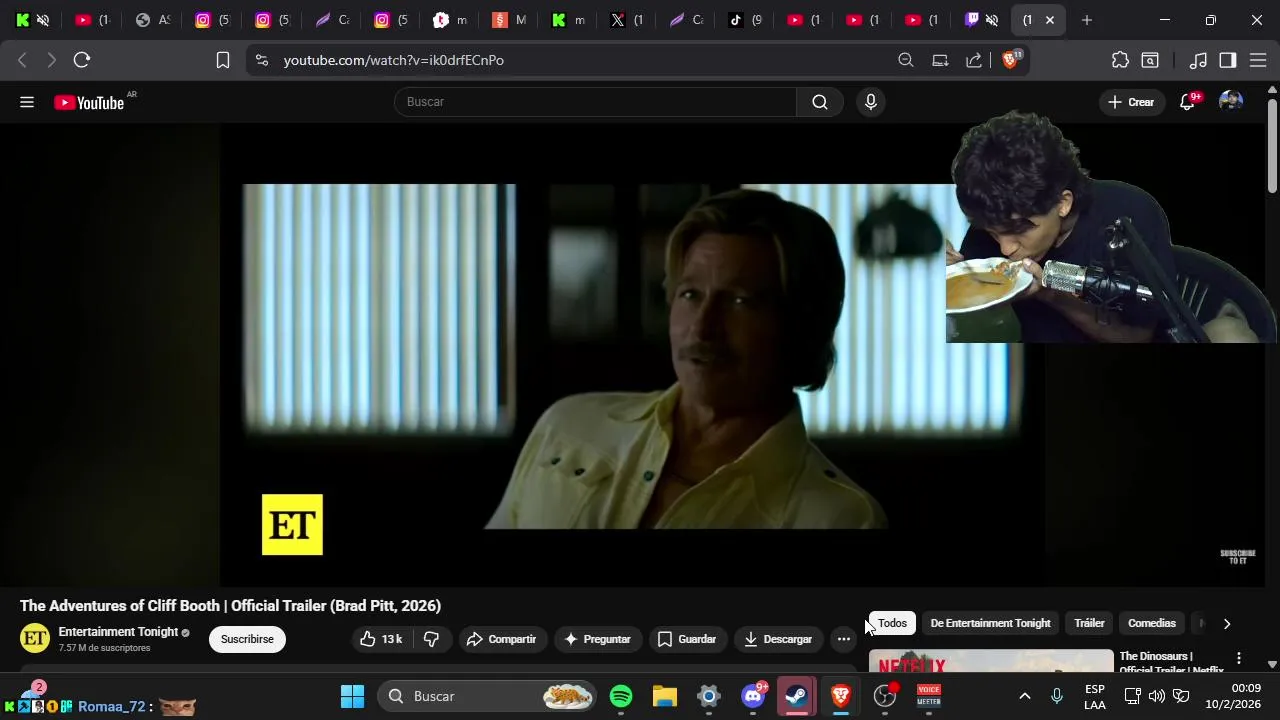Click the video title 'The Adventures of Cliff Booth'
This screenshot has height=720, width=1280.
230,606
